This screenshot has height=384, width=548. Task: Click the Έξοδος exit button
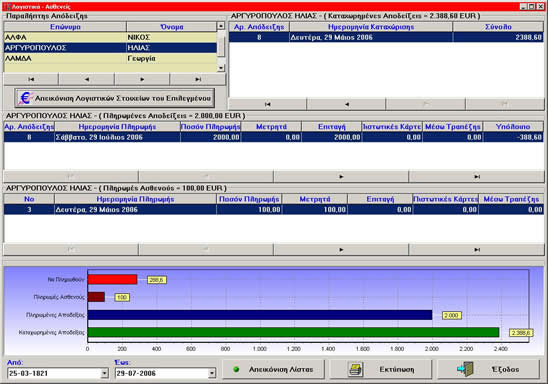(x=489, y=369)
